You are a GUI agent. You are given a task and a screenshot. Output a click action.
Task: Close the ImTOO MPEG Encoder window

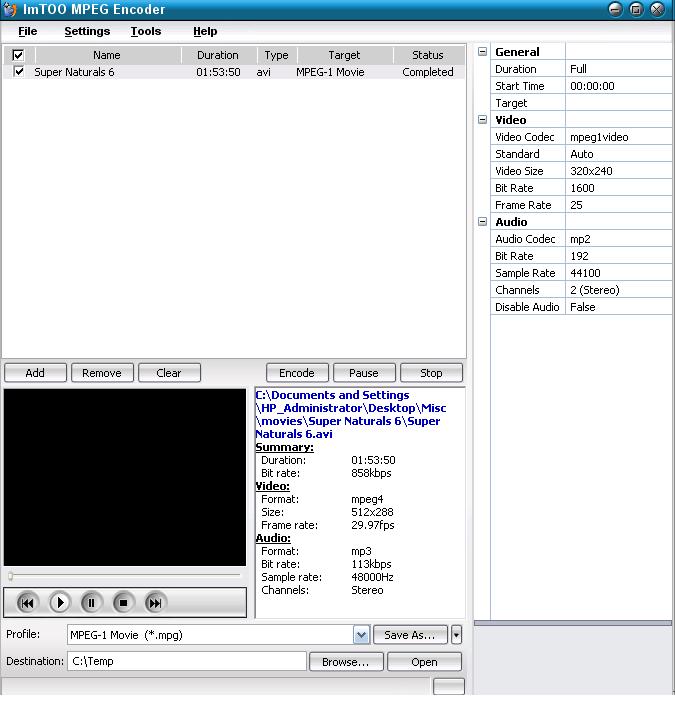pos(657,9)
